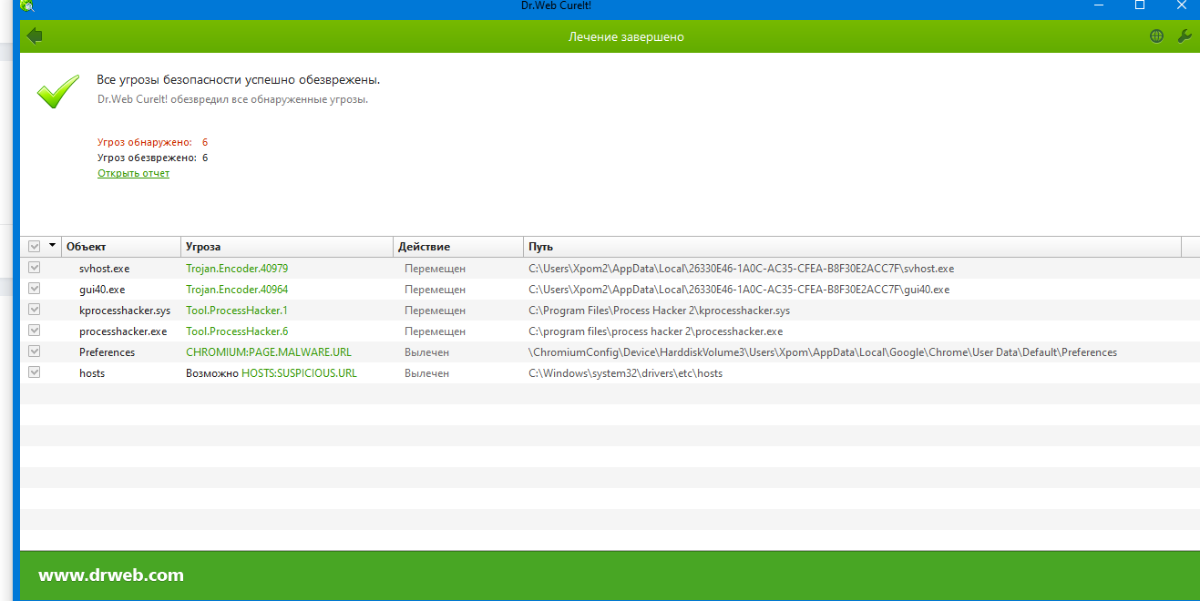
Task: Click the gui40.exe file path
Action: [x=739, y=290]
